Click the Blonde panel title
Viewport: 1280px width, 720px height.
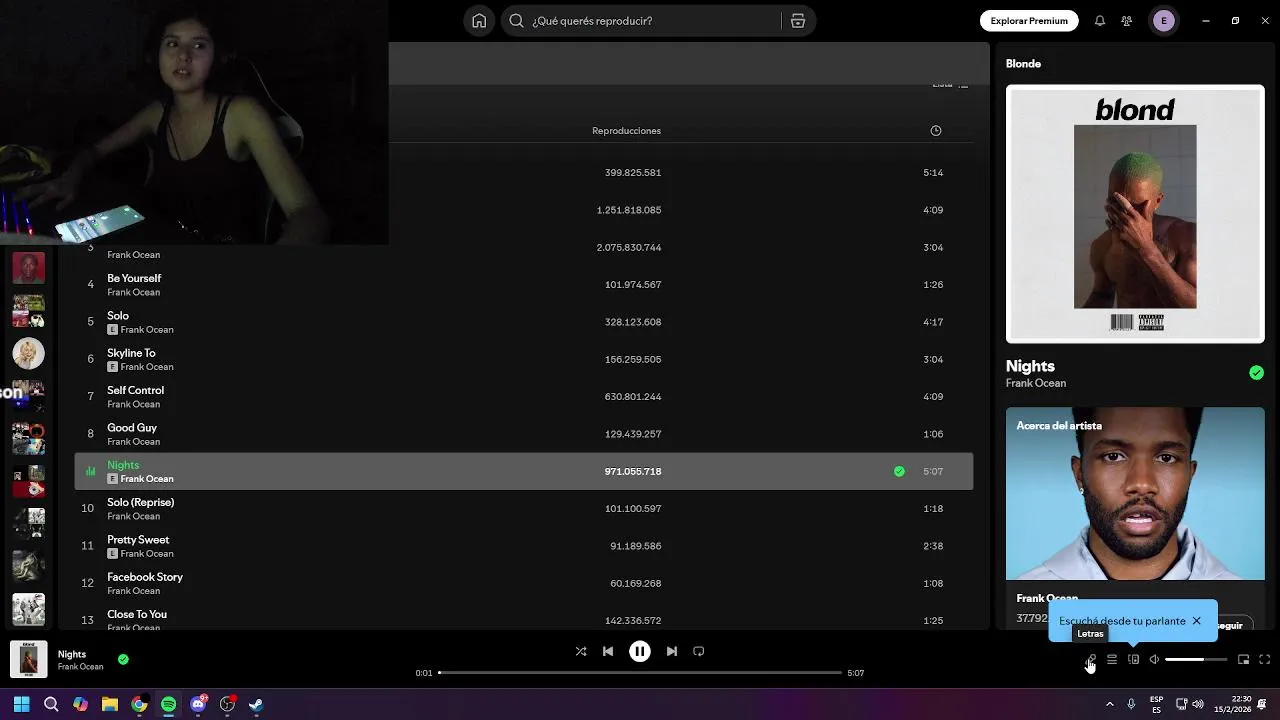[x=1023, y=63]
